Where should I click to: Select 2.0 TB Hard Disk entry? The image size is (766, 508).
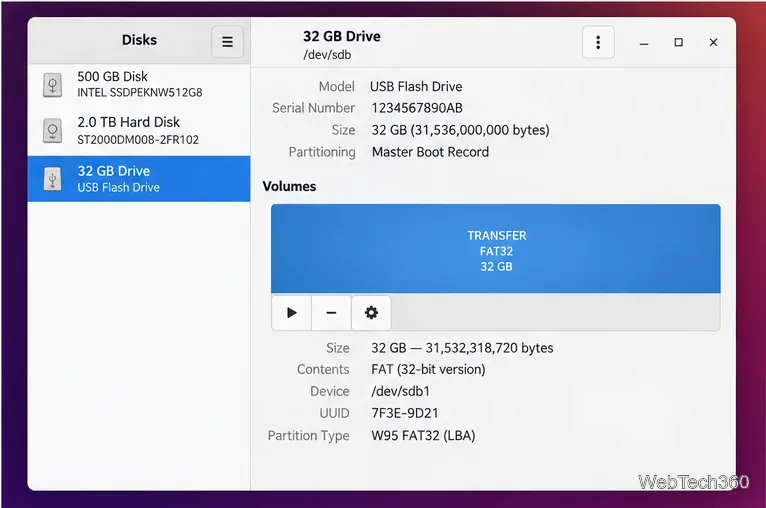[139, 131]
